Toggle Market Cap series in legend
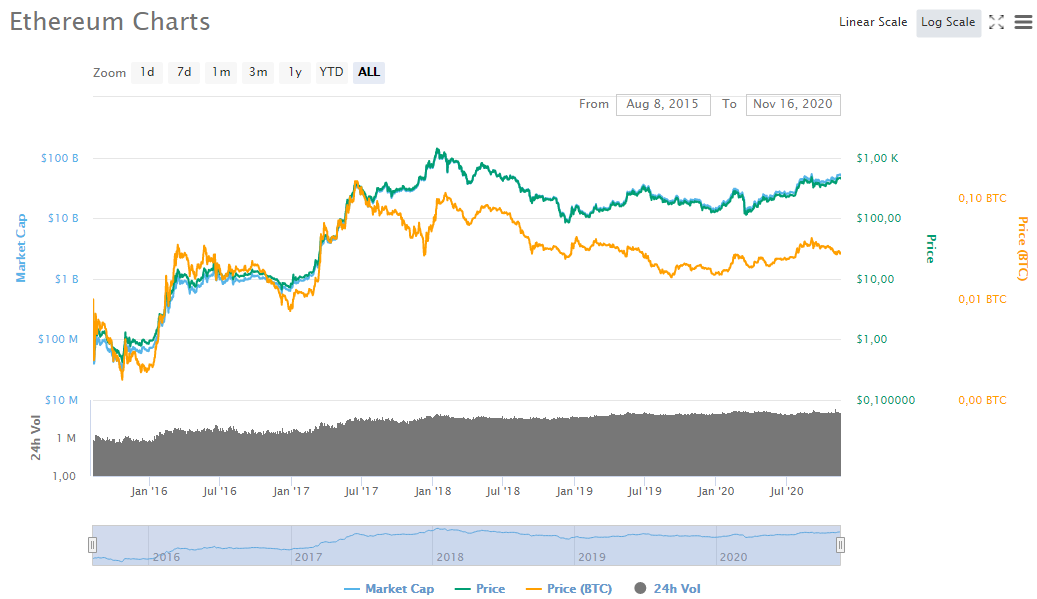The image size is (1037, 599). (389, 589)
